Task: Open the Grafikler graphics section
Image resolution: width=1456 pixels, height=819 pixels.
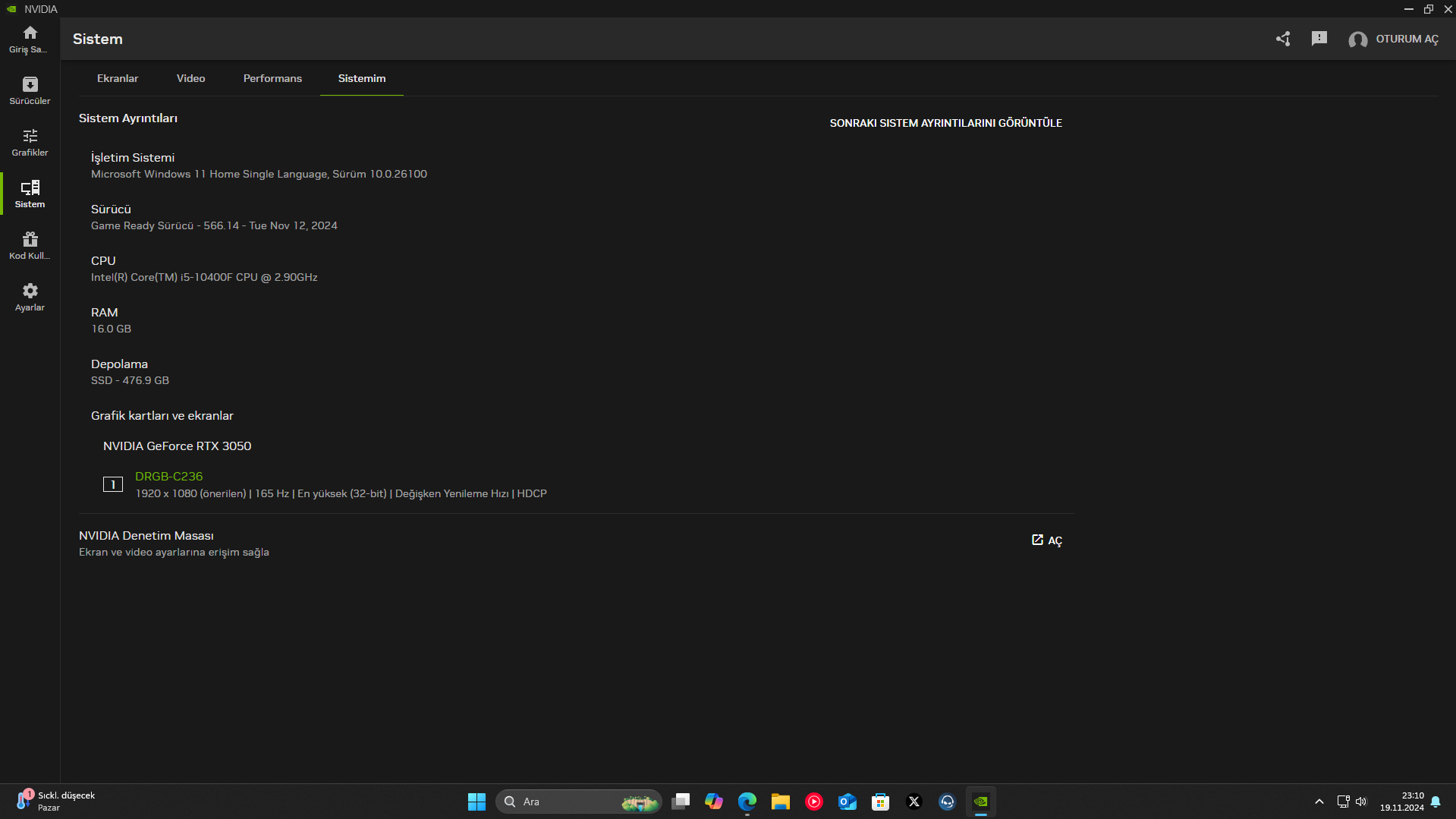Action: tap(30, 143)
